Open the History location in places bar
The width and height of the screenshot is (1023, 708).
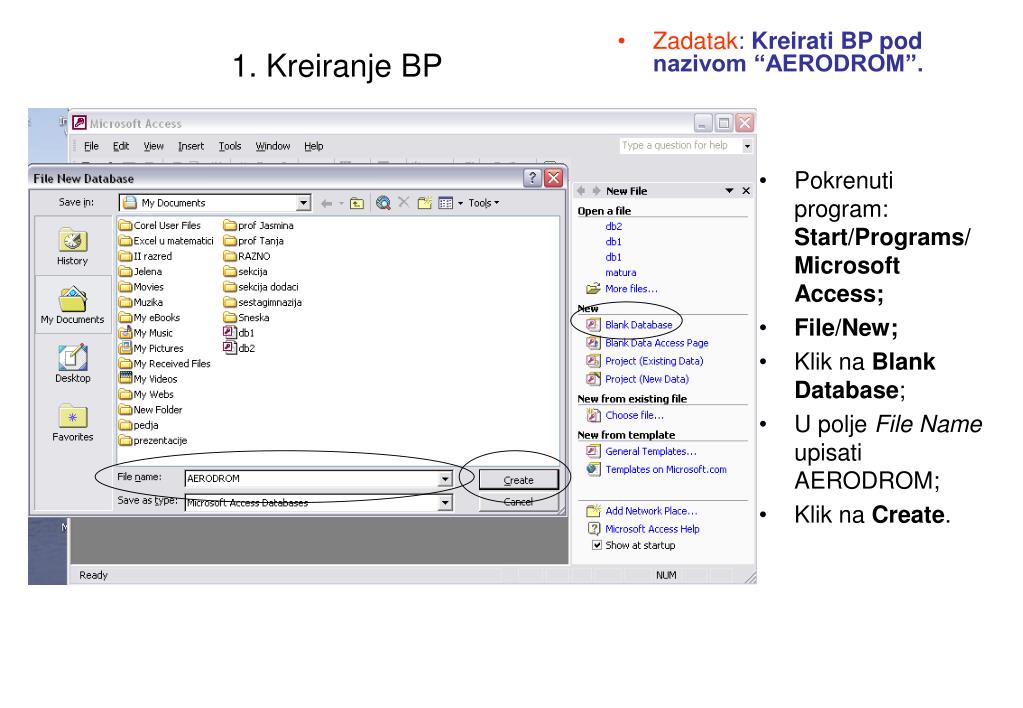click(x=72, y=247)
